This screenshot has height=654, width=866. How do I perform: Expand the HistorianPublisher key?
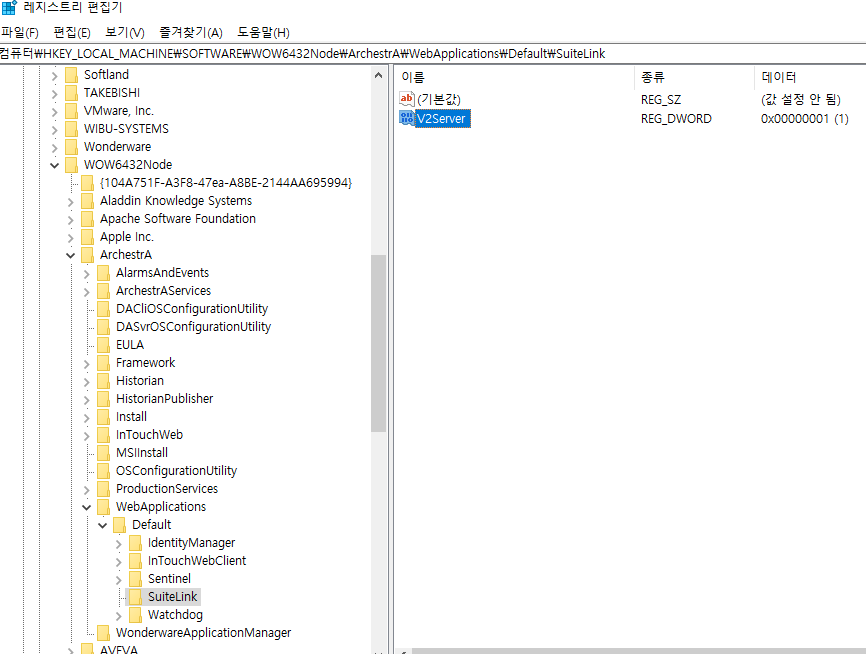tap(86, 400)
